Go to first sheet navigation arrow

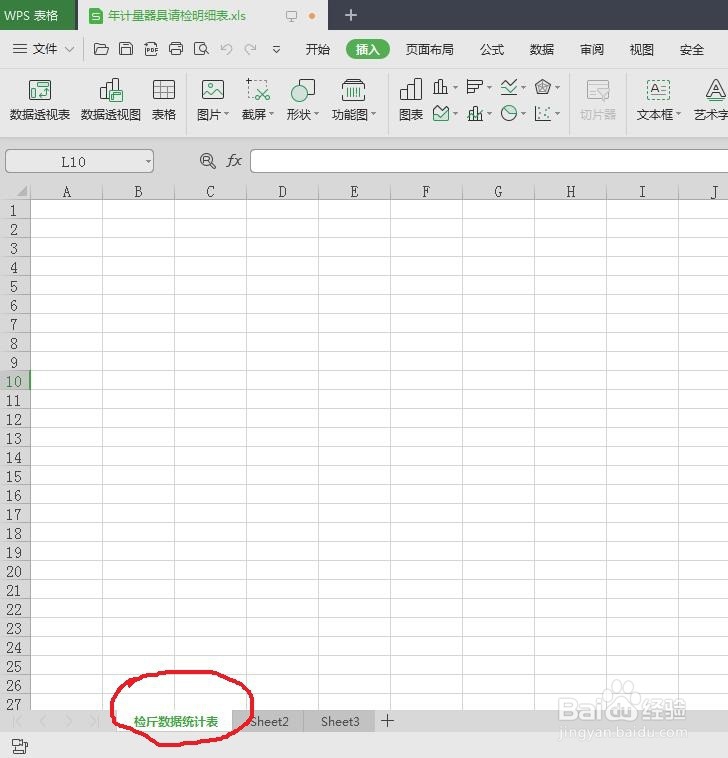click(x=18, y=721)
